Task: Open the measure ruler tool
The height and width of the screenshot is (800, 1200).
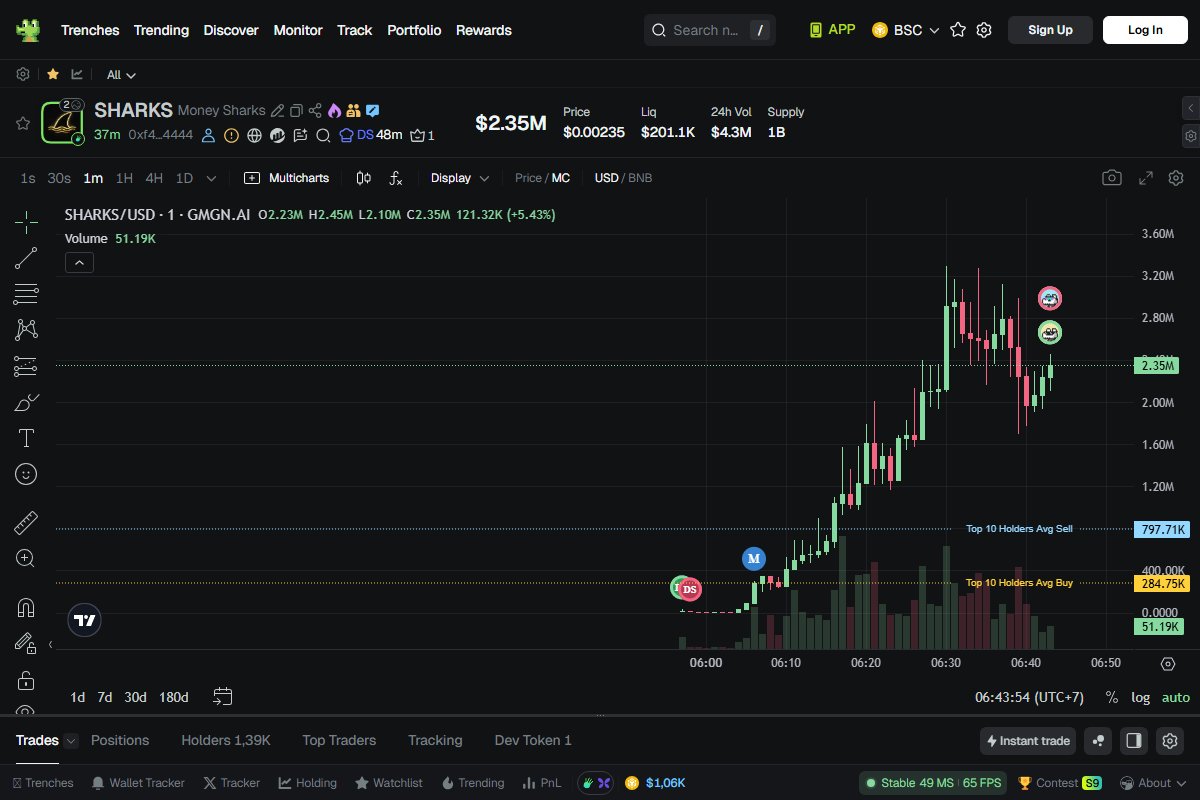Action: tap(26, 523)
